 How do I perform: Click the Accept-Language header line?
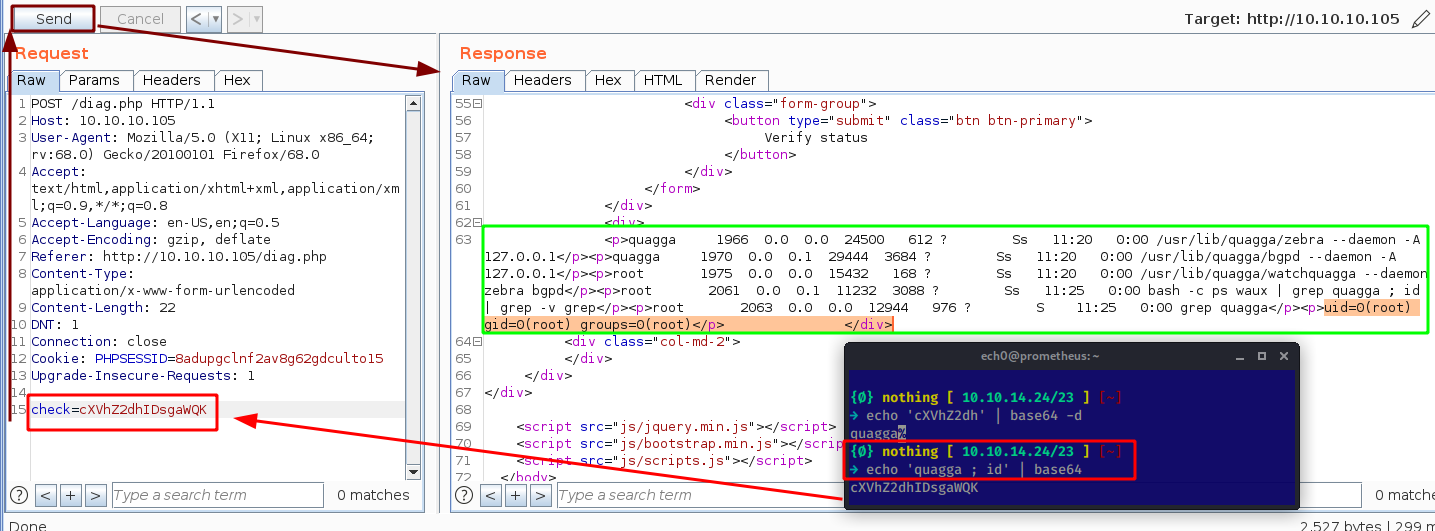[x=155, y=223]
